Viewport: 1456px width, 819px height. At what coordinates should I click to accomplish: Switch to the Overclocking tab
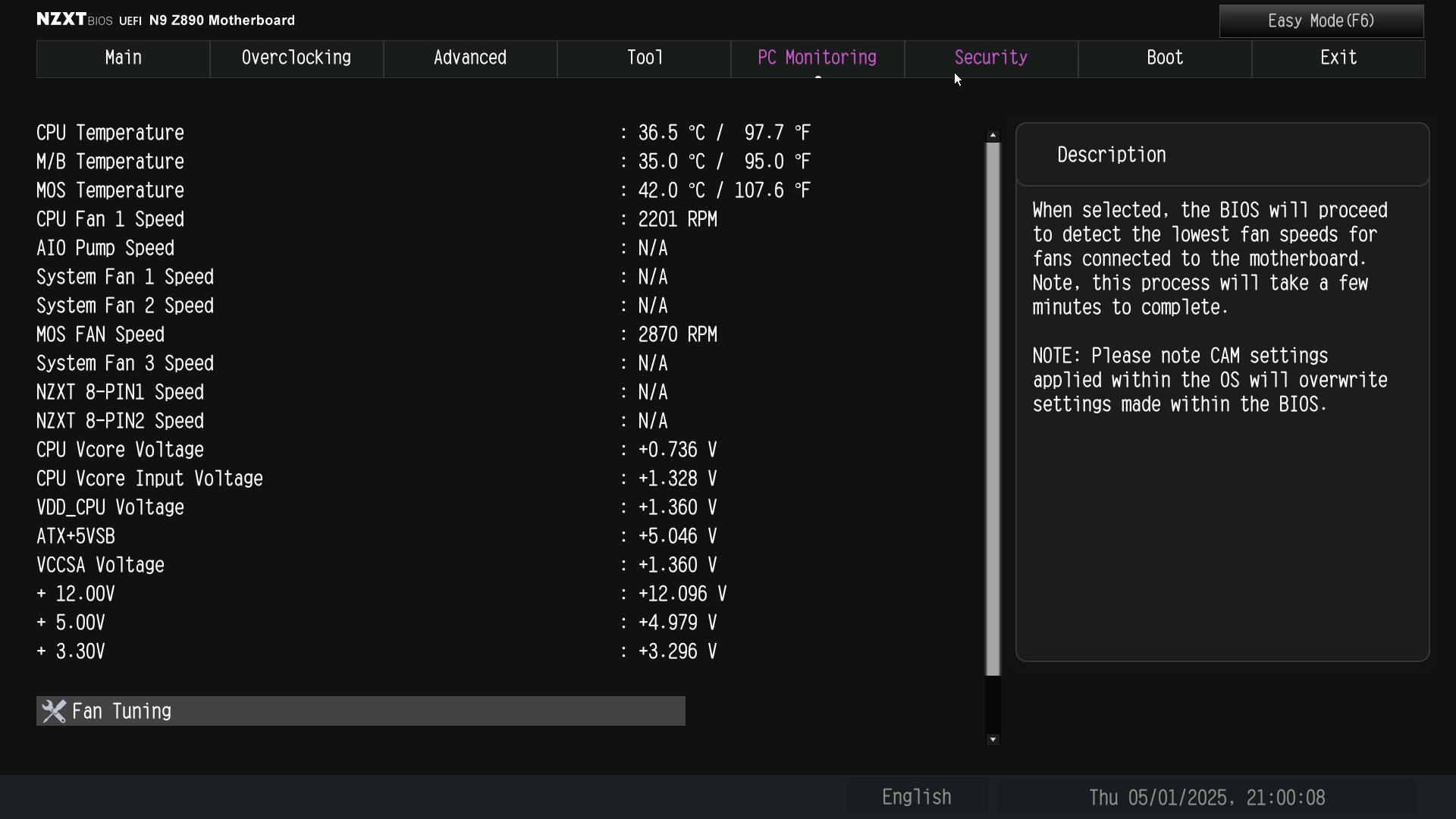click(x=296, y=58)
